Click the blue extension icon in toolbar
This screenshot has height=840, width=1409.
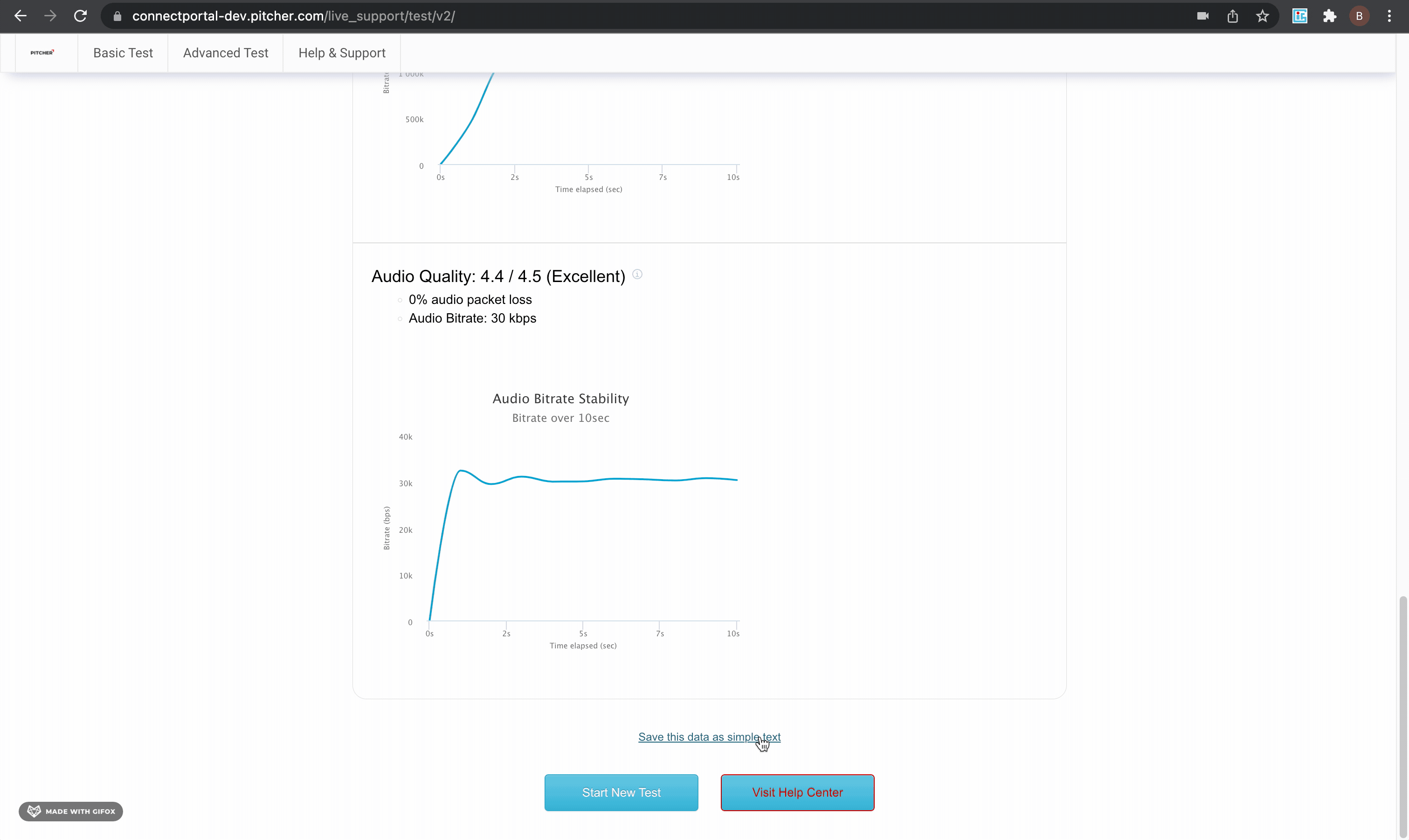[x=1300, y=16]
